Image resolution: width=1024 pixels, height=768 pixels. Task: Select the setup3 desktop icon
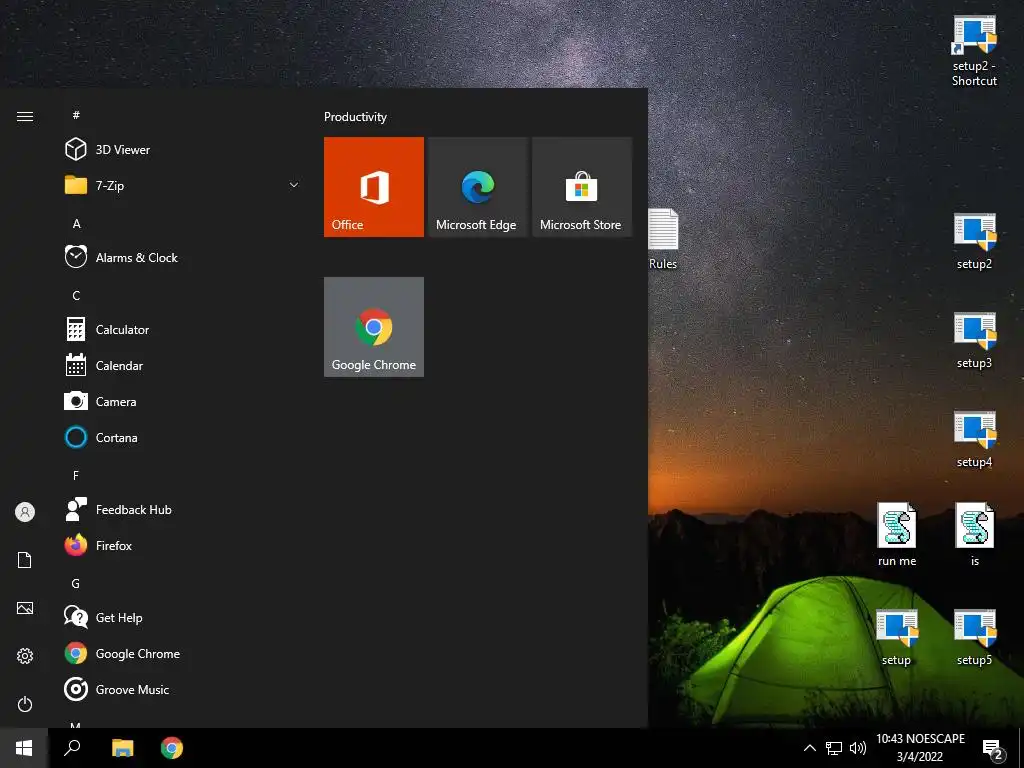coord(974,340)
